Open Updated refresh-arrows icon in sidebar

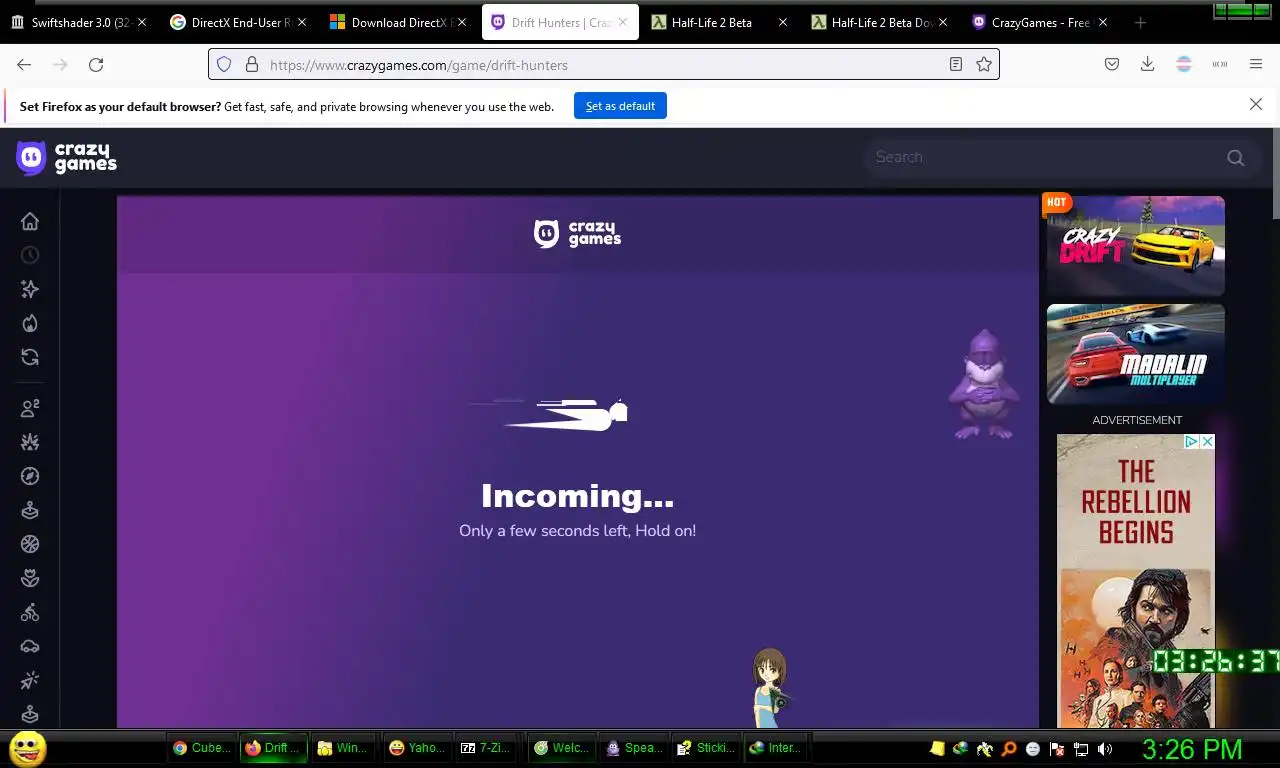(30, 357)
